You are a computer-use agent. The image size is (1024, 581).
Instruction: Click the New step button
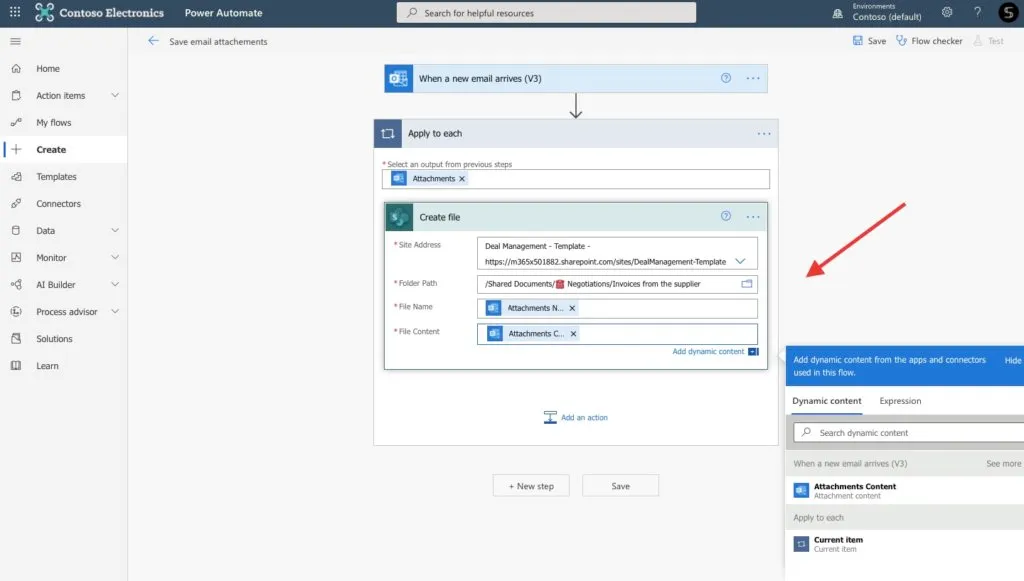tap(531, 486)
